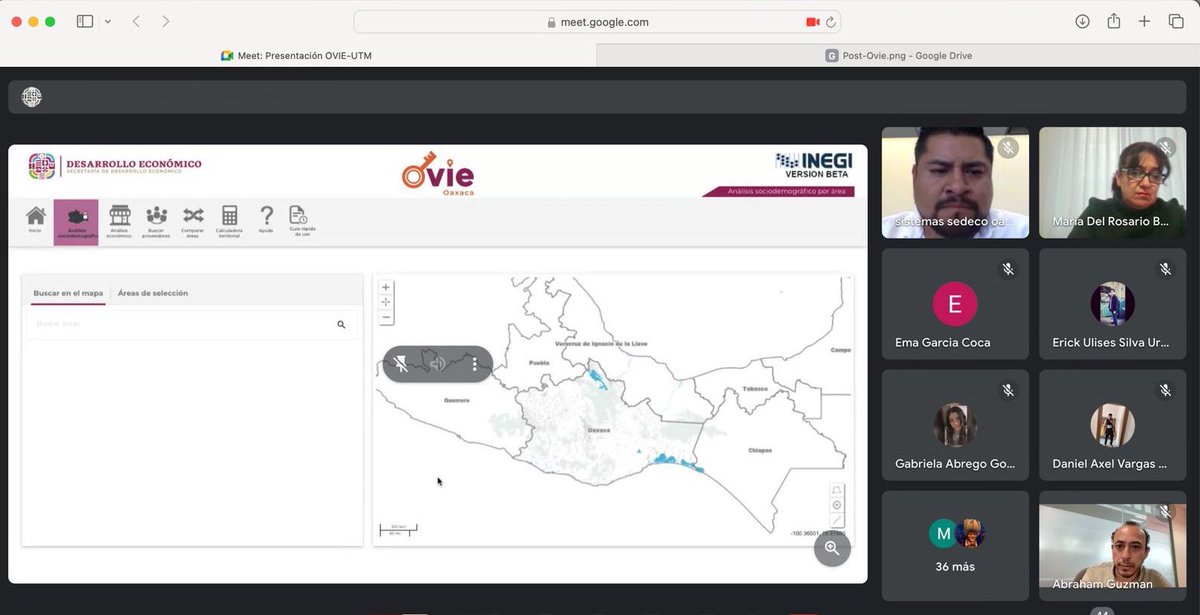
Task: Click the magnifier icon in search field
Action: click(341, 324)
